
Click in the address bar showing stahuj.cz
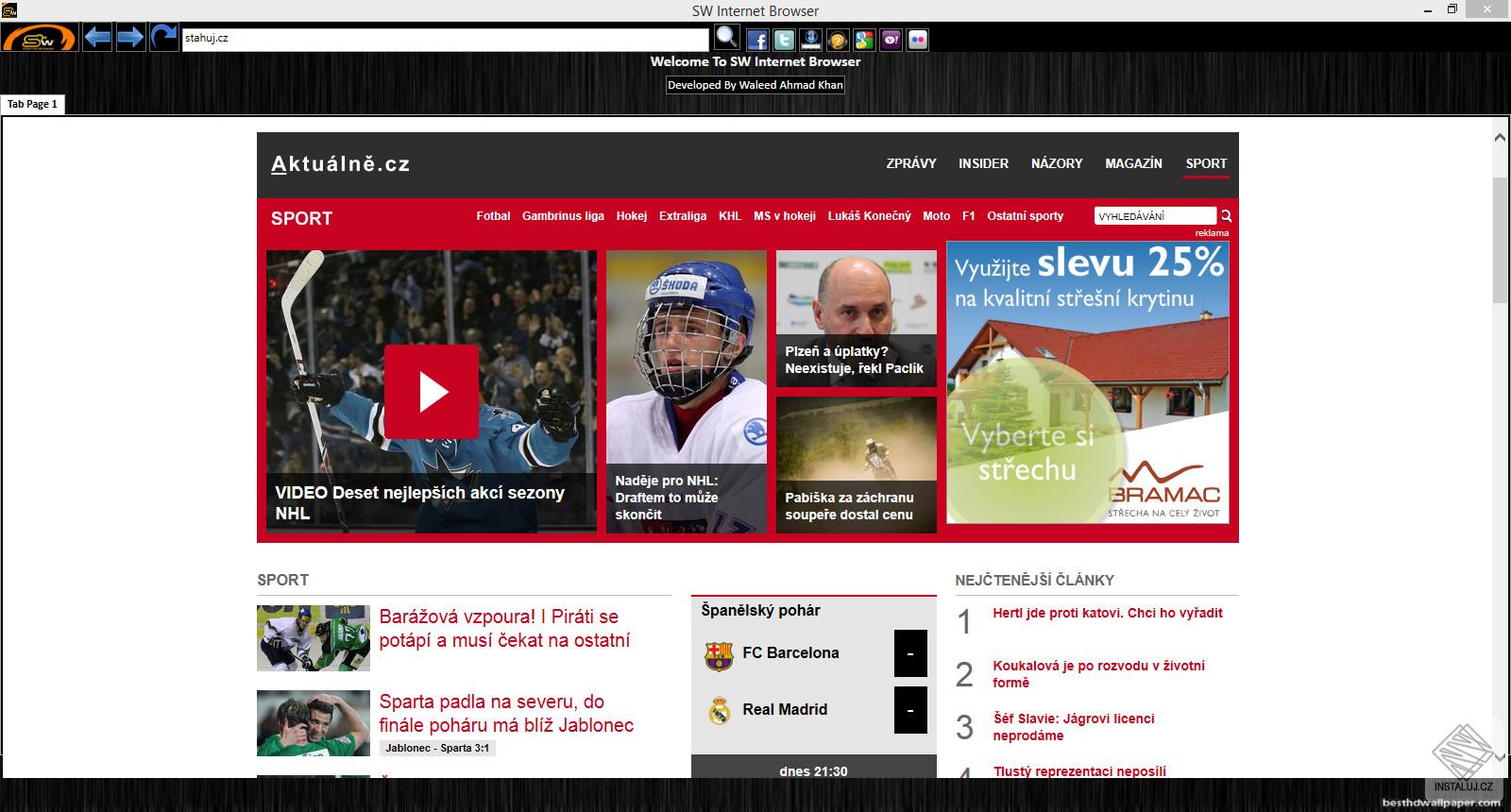coord(445,39)
